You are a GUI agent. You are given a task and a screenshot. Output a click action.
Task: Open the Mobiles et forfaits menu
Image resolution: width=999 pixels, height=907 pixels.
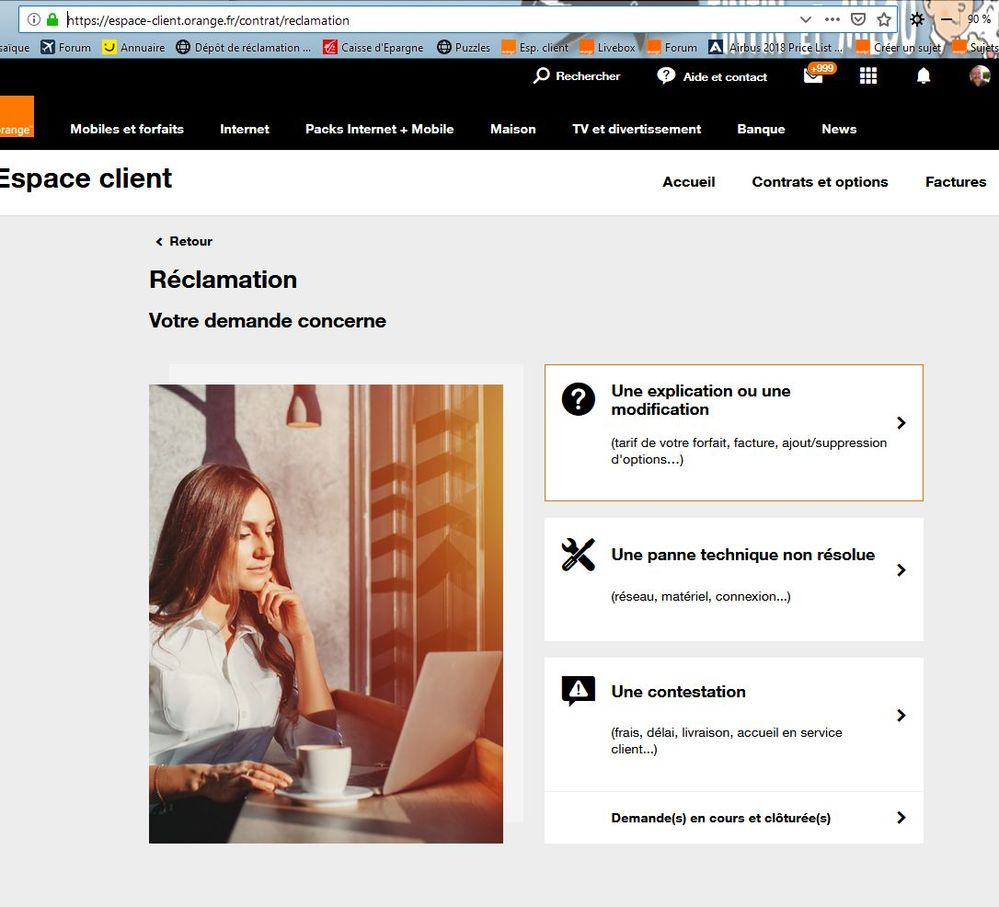coord(127,129)
